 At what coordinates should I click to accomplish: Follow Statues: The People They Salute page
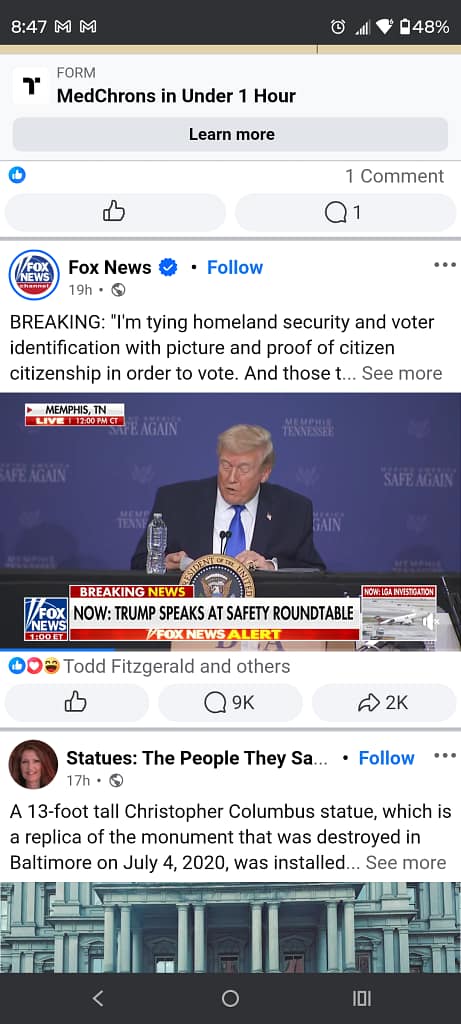[x=386, y=758]
